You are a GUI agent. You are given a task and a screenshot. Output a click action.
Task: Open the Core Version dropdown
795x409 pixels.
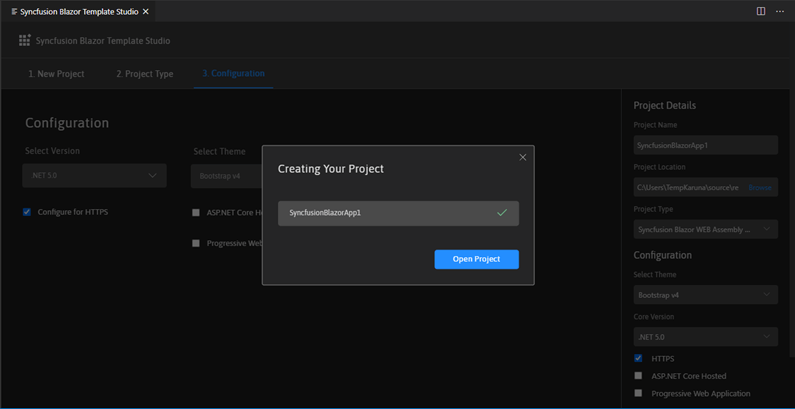tap(705, 337)
